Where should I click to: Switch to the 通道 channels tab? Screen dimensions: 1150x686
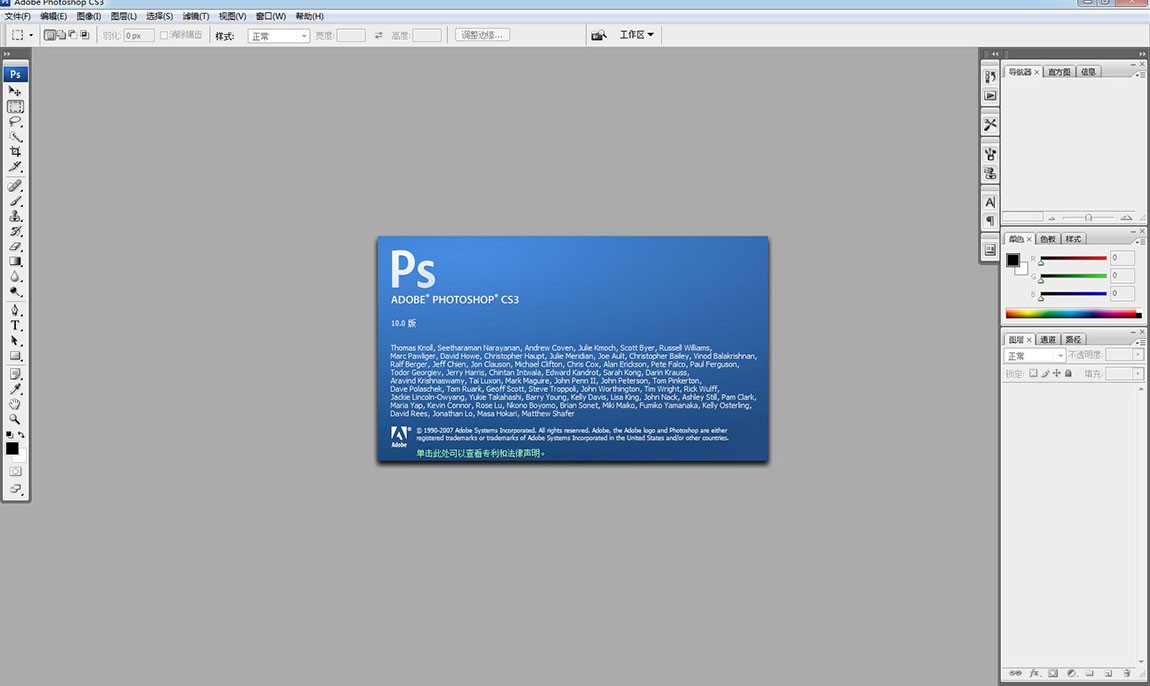(x=1047, y=339)
